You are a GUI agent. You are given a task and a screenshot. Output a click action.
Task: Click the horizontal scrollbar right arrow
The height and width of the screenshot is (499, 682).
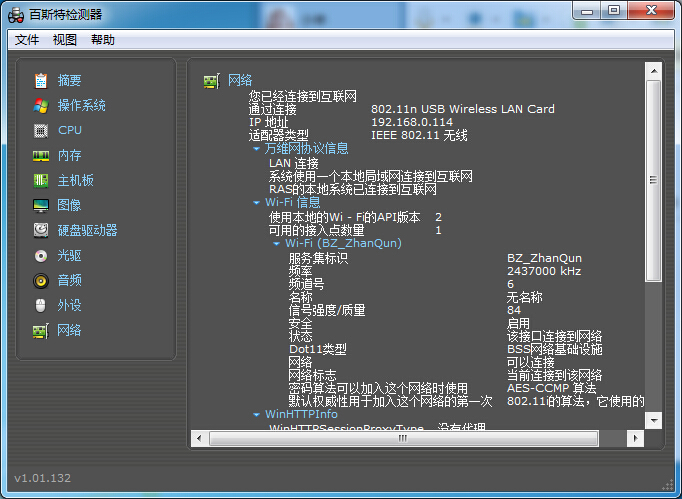click(x=635, y=438)
